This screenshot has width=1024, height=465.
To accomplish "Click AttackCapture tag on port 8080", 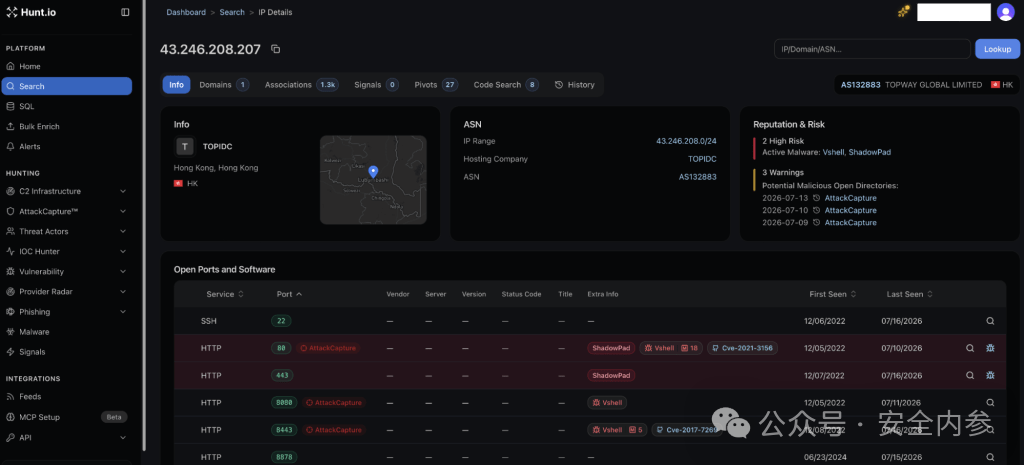I will (x=334, y=403).
